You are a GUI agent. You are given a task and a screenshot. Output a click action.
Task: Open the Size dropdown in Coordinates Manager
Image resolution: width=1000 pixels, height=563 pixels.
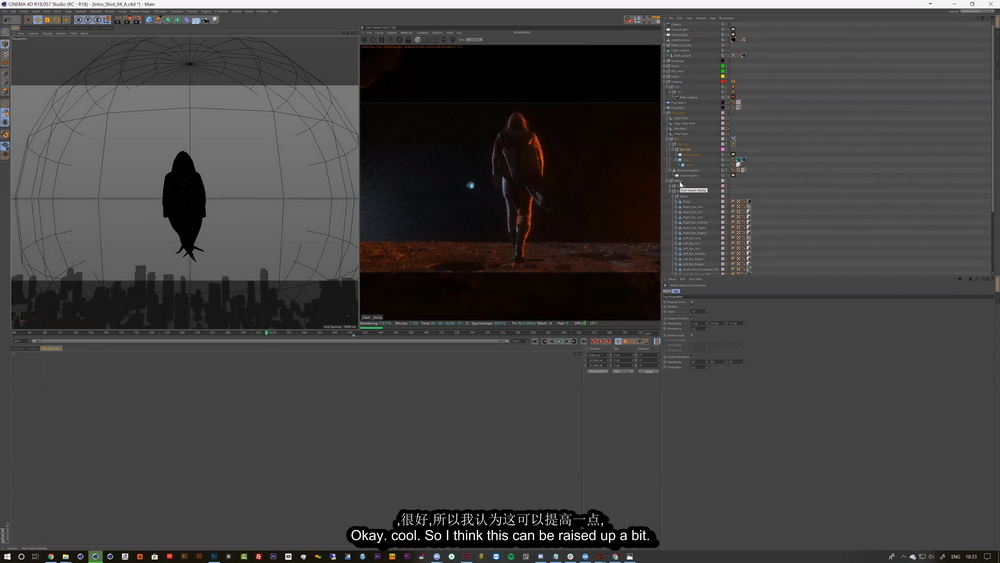pyautogui.click(x=622, y=371)
